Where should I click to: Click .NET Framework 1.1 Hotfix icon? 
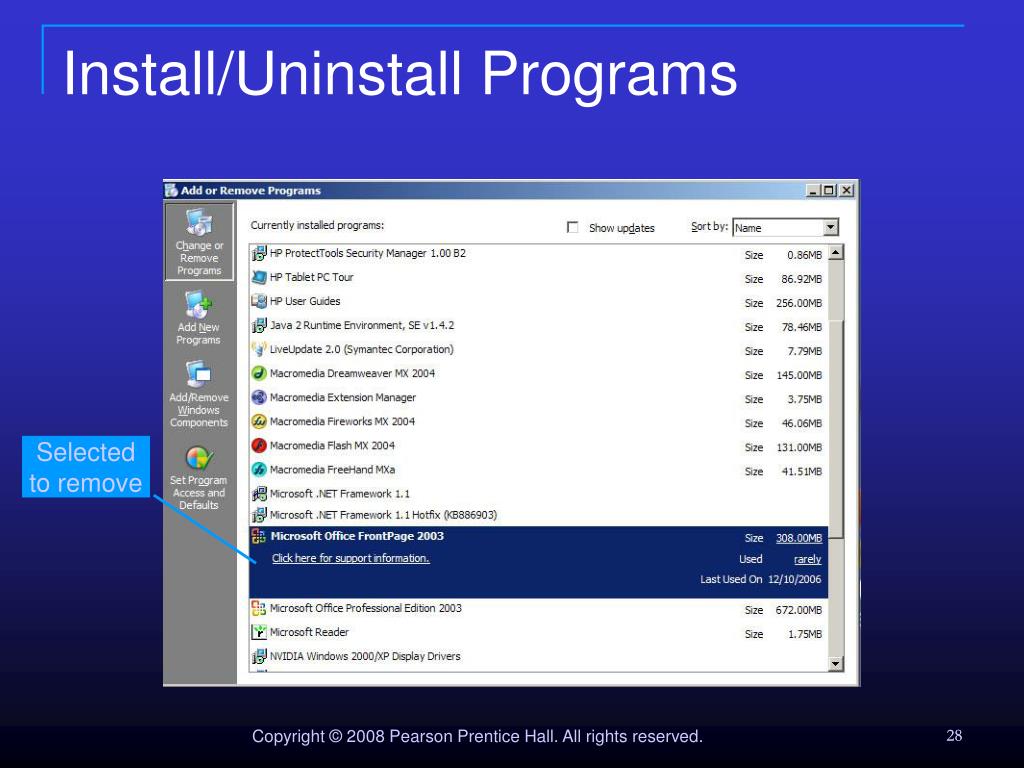tap(259, 515)
